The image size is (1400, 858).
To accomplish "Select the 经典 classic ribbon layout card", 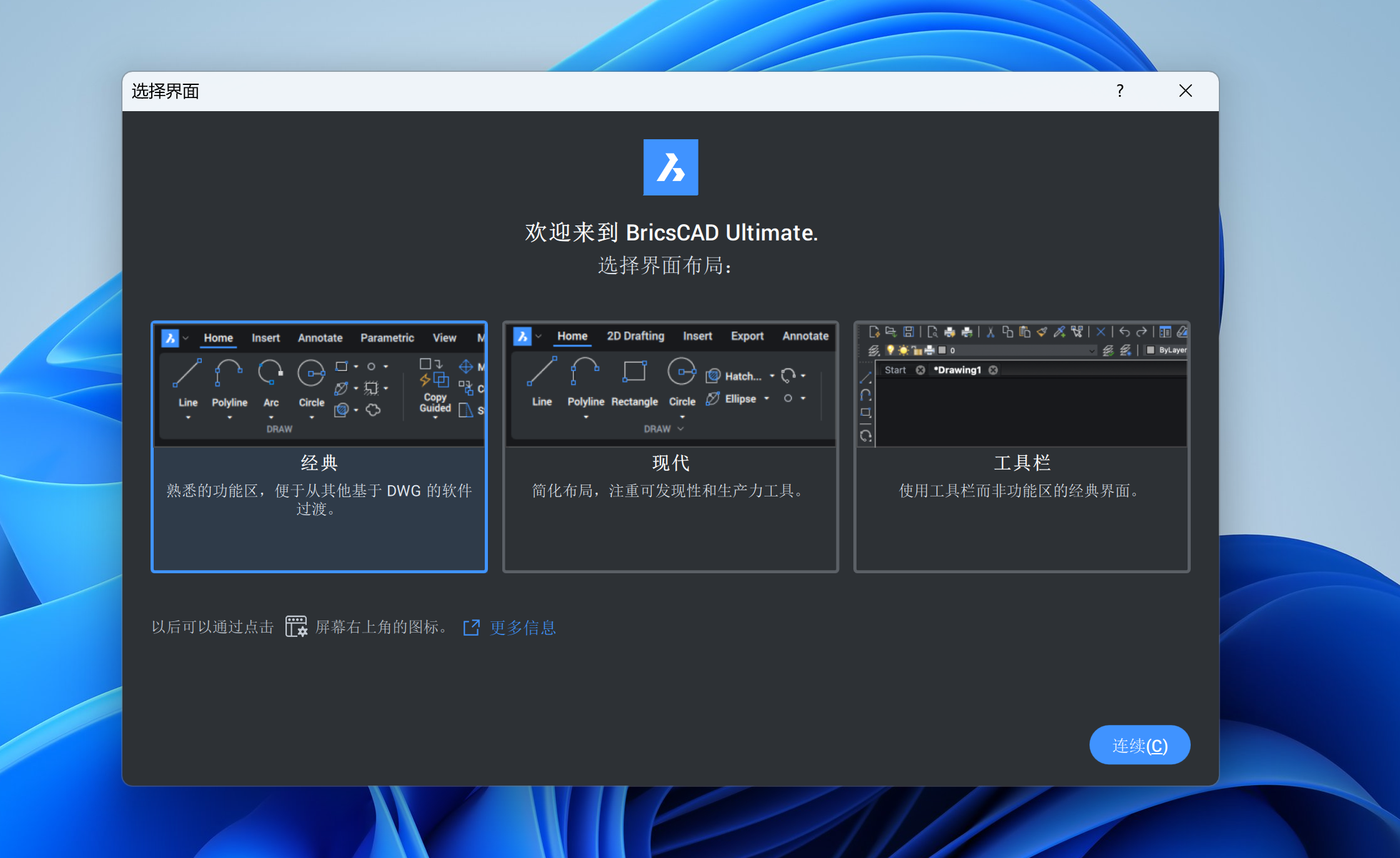I will [x=319, y=446].
